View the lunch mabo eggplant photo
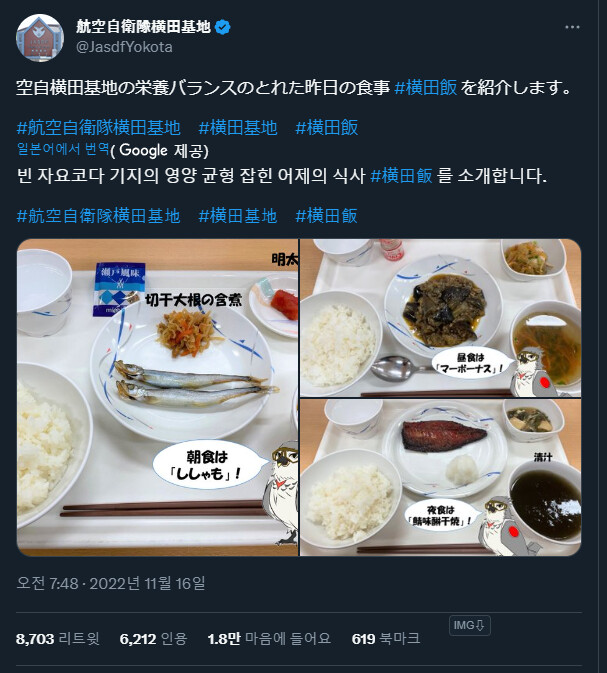This screenshot has height=673, width=607. click(x=440, y=318)
